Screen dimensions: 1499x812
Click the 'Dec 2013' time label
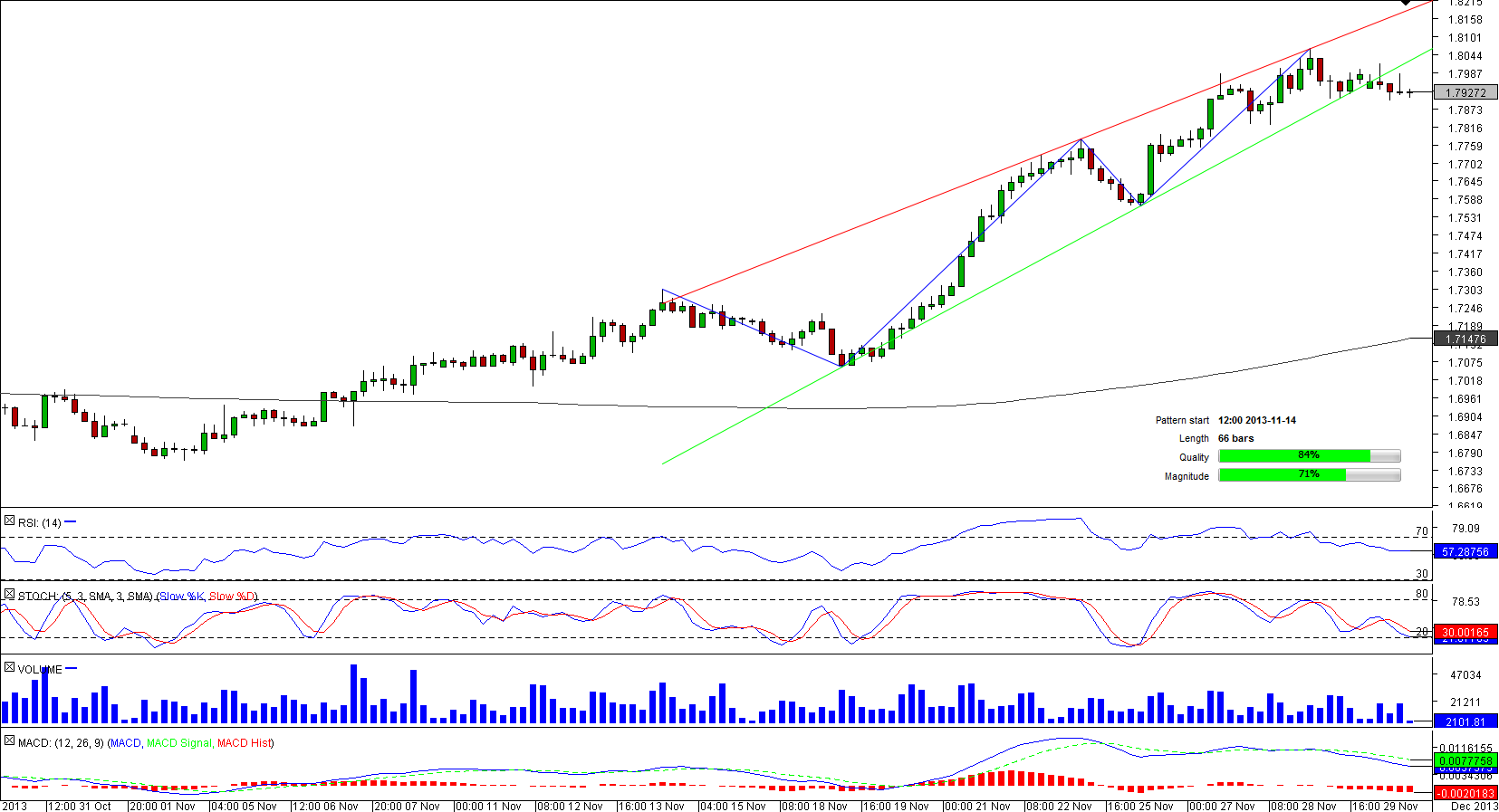(x=1475, y=806)
